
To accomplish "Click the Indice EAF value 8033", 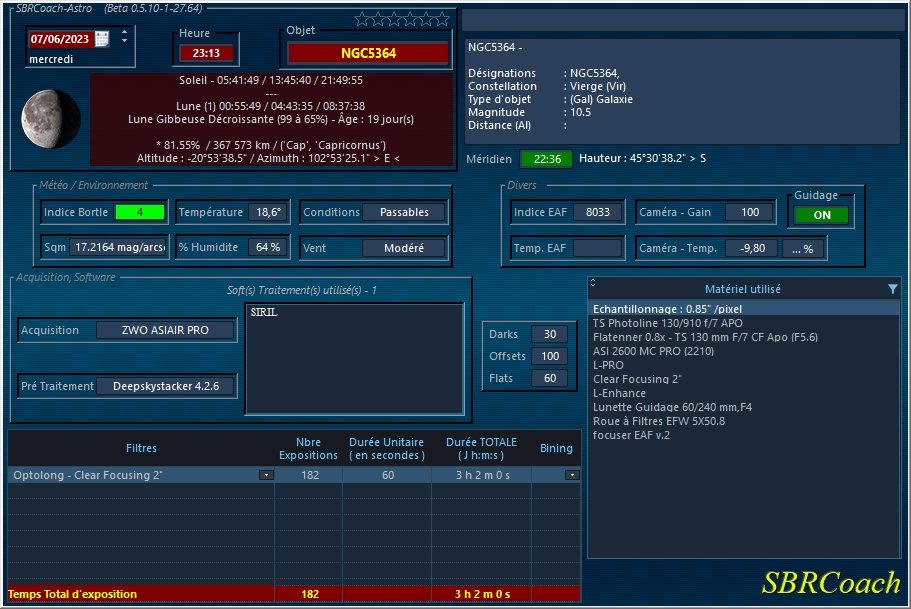I will click(598, 212).
